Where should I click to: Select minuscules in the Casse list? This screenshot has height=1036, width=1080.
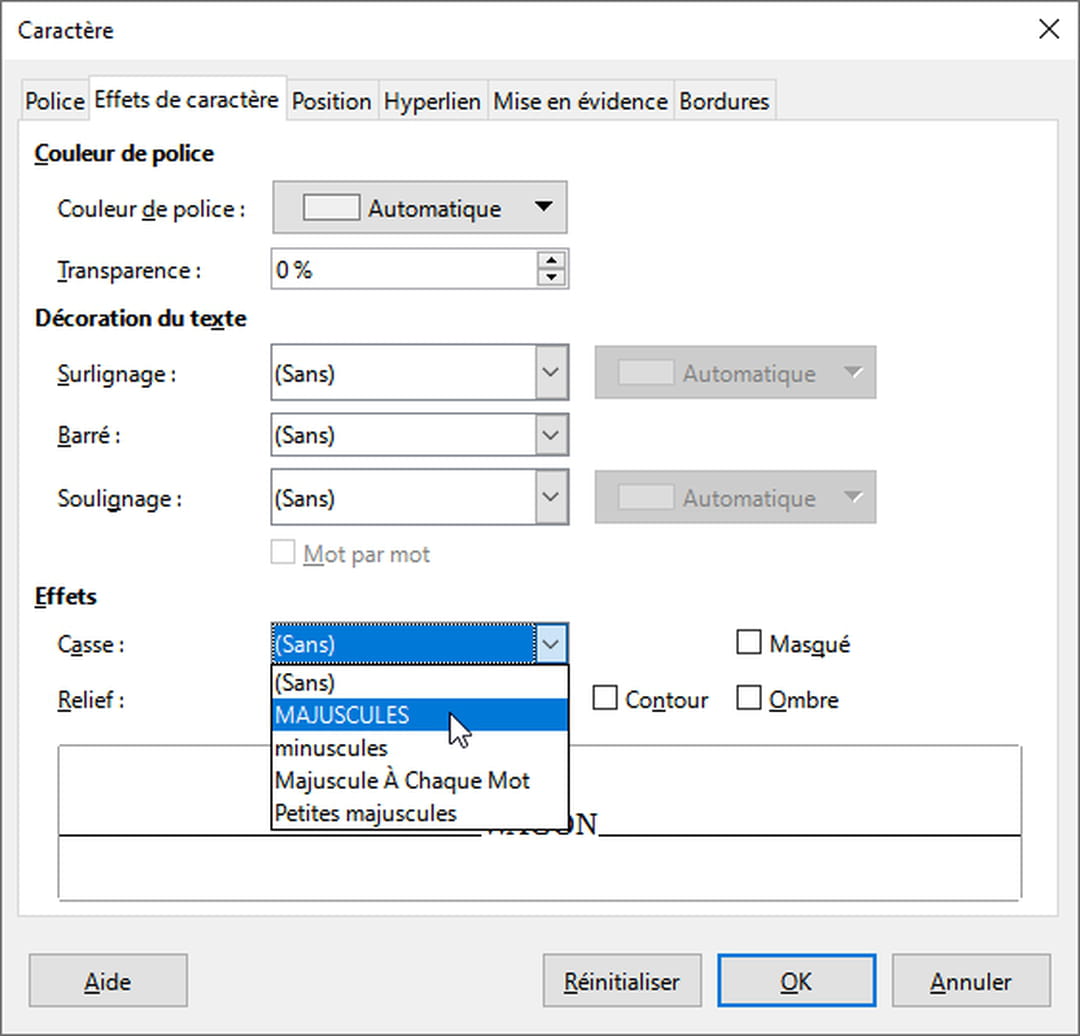click(x=331, y=748)
